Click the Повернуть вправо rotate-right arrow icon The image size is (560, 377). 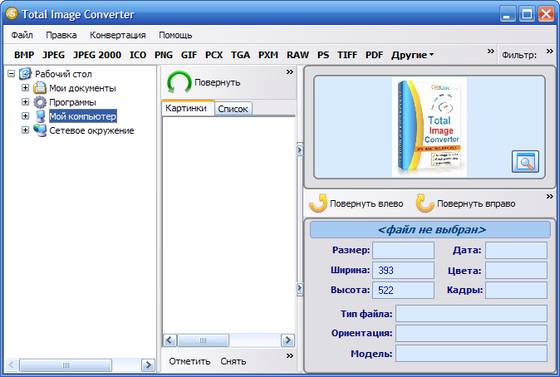(425, 203)
